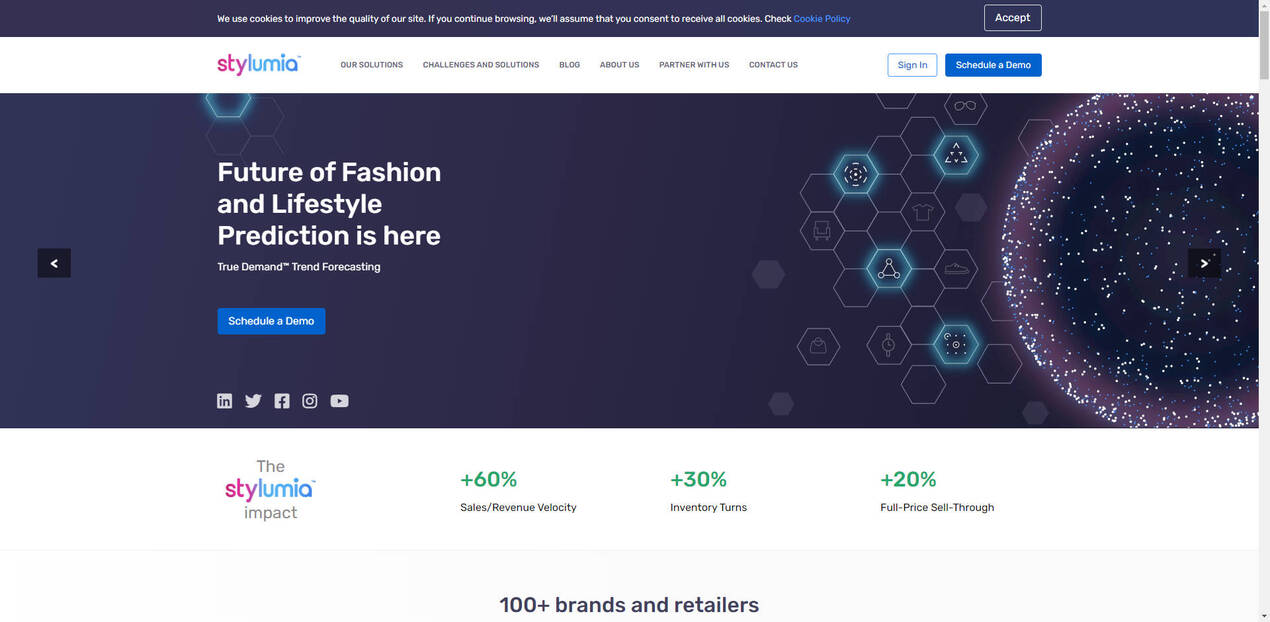The width and height of the screenshot is (1270, 622).
Task: Click the Stylumia logo in header
Action: click(258, 65)
